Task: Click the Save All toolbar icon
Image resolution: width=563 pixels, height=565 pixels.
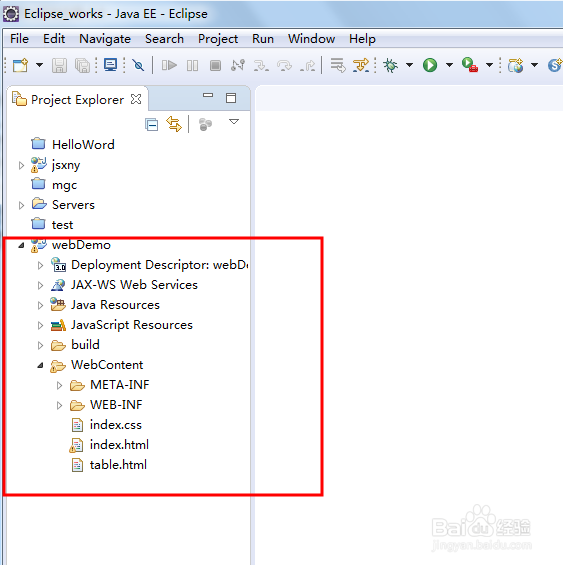Action: pyautogui.click(x=83, y=66)
